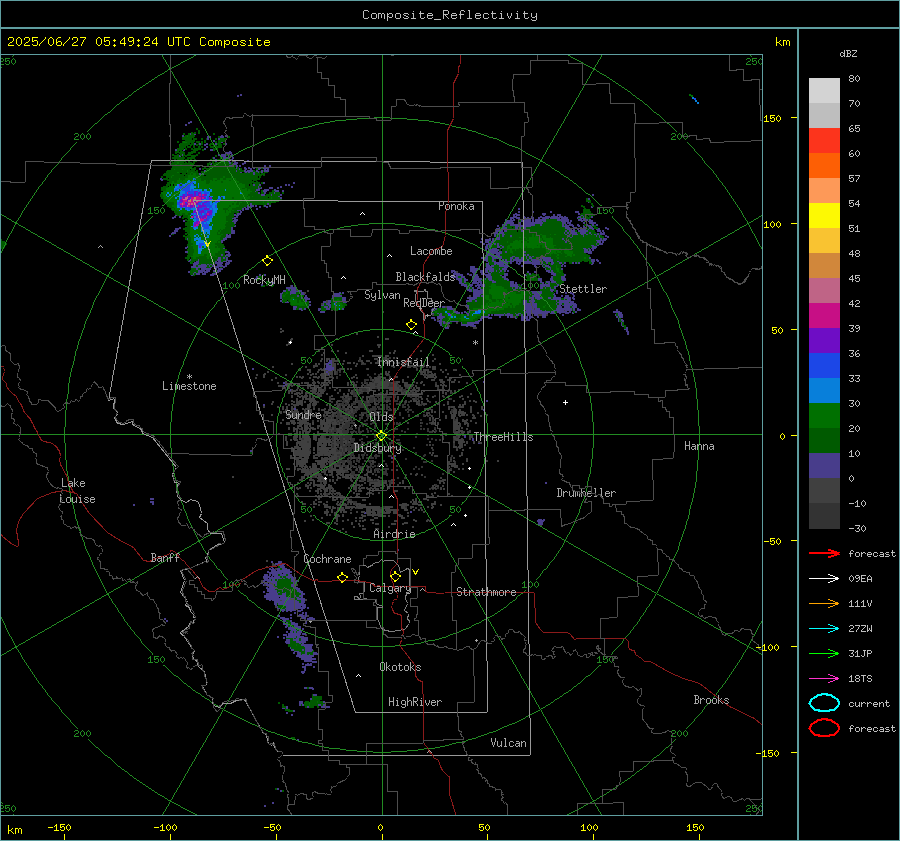This screenshot has height=841, width=900.
Task: Click the Okotoks town label
Action: pos(400,667)
